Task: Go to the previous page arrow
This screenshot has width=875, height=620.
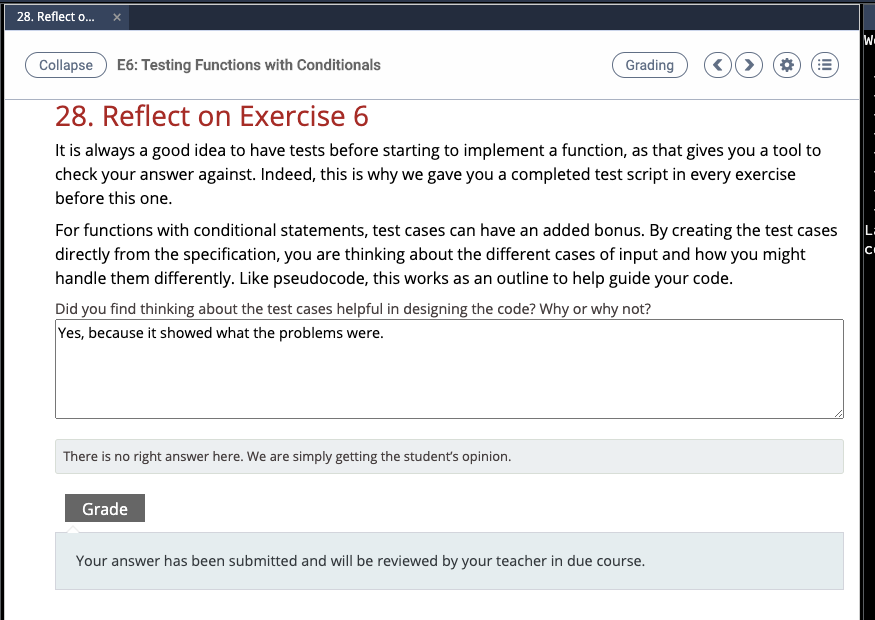Action: click(x=718, y=65)
